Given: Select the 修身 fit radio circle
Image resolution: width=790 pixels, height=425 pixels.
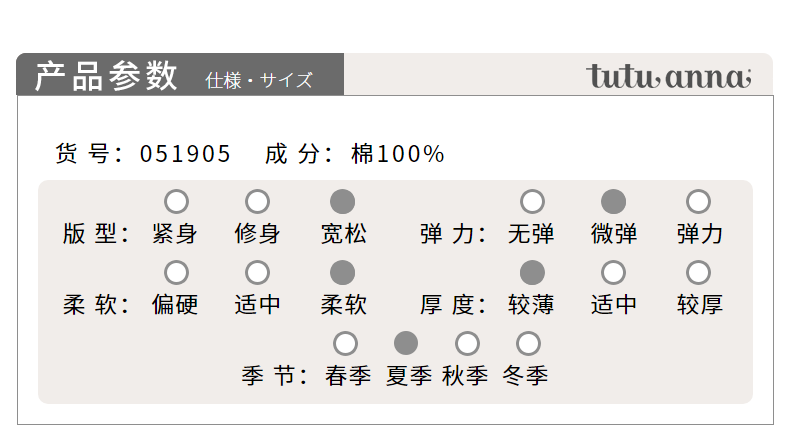Looking at the screenshot, I should (257, 201).
